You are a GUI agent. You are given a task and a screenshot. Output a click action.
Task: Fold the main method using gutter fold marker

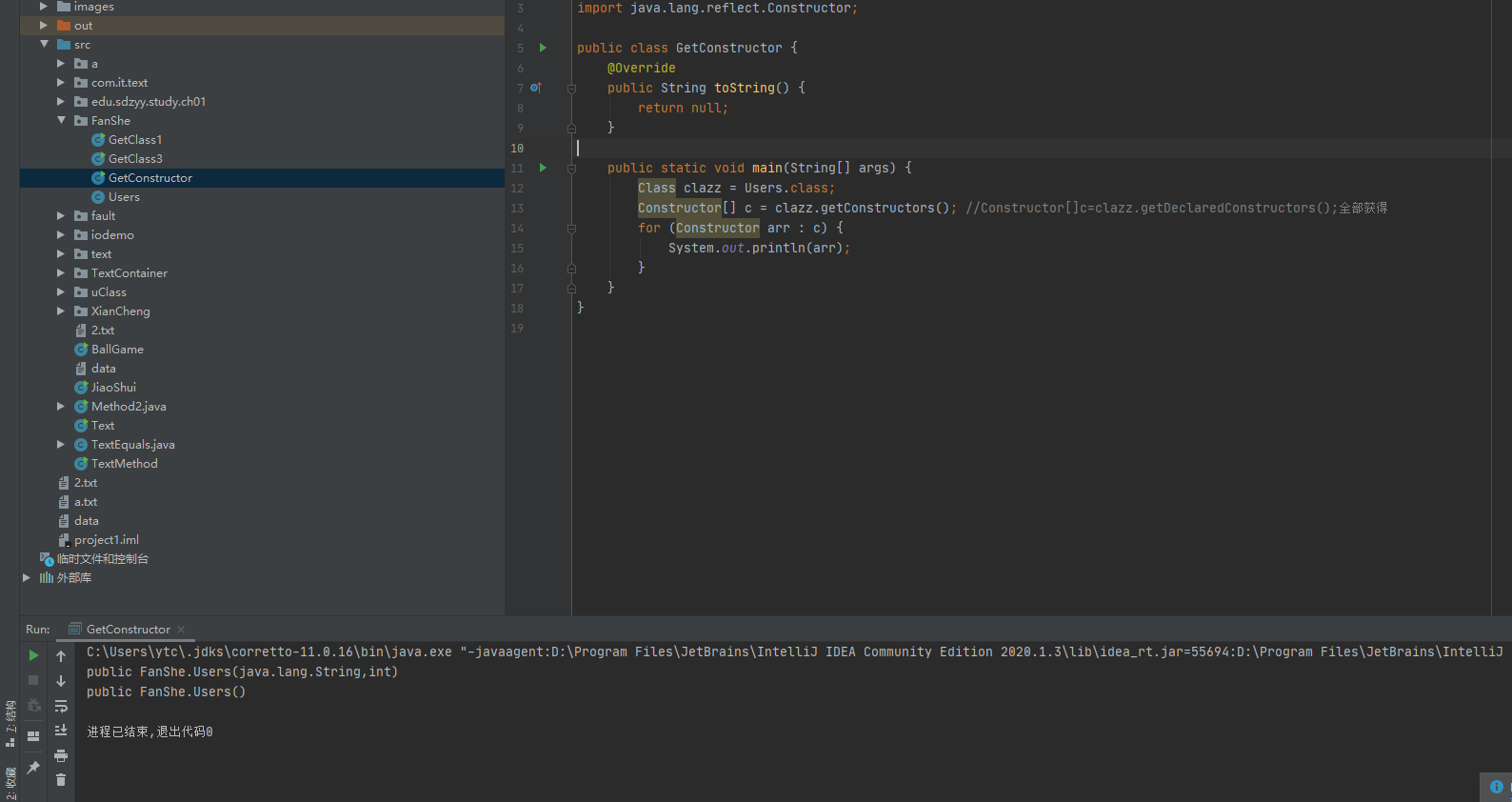(x=571, y=169)
